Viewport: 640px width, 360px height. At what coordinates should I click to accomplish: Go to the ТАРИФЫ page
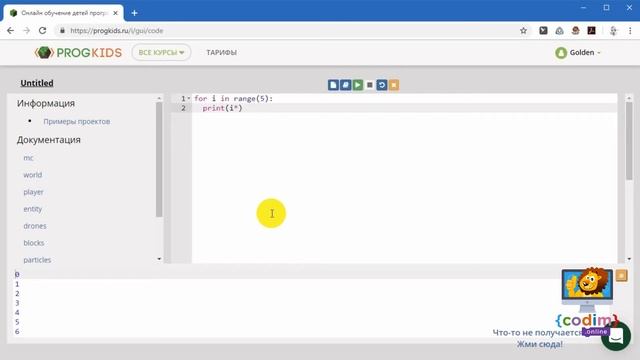click(221, 52)
